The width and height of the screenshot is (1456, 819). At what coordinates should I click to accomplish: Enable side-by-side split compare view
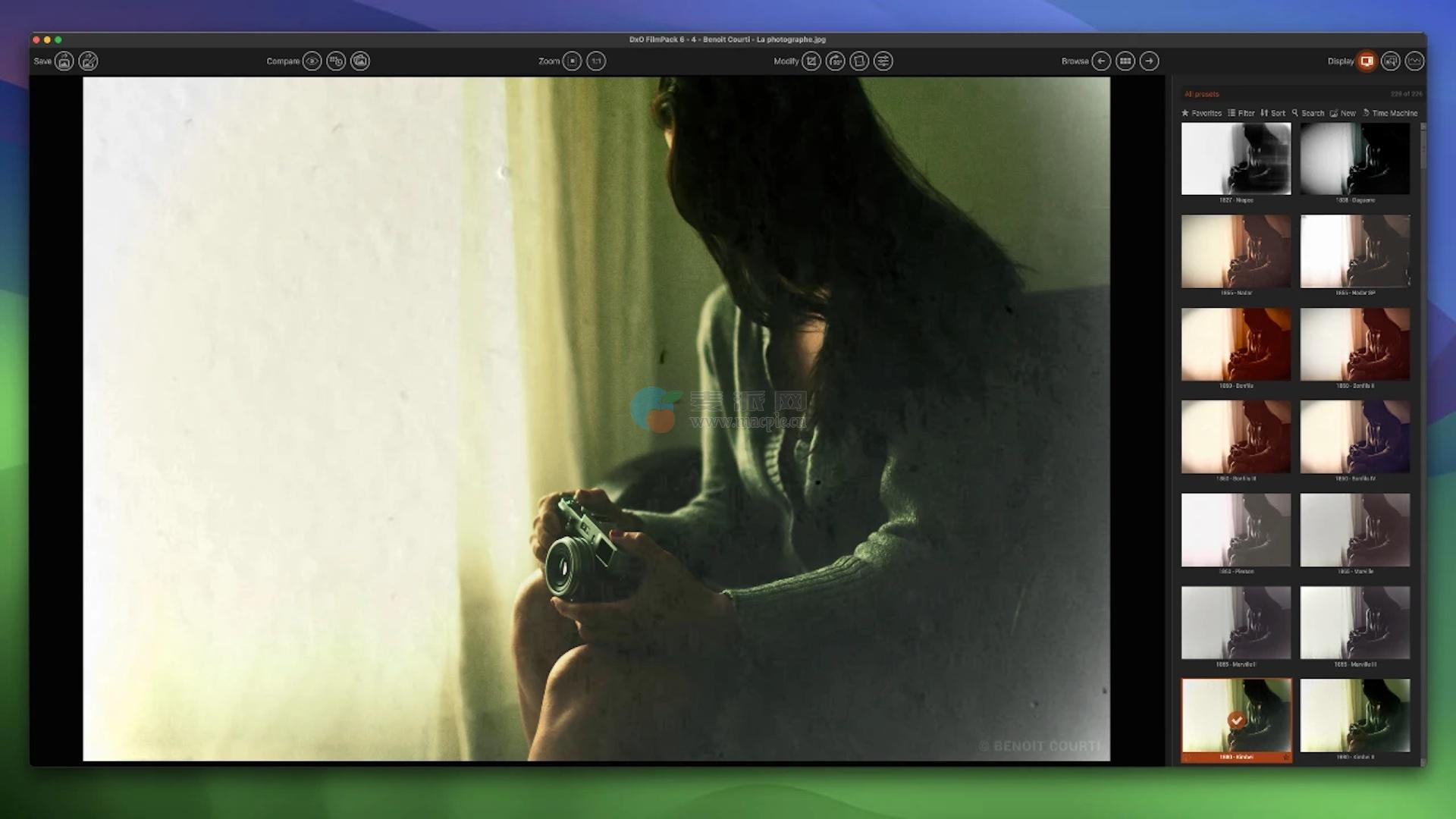pyautogui.click(x=336, y=61)
